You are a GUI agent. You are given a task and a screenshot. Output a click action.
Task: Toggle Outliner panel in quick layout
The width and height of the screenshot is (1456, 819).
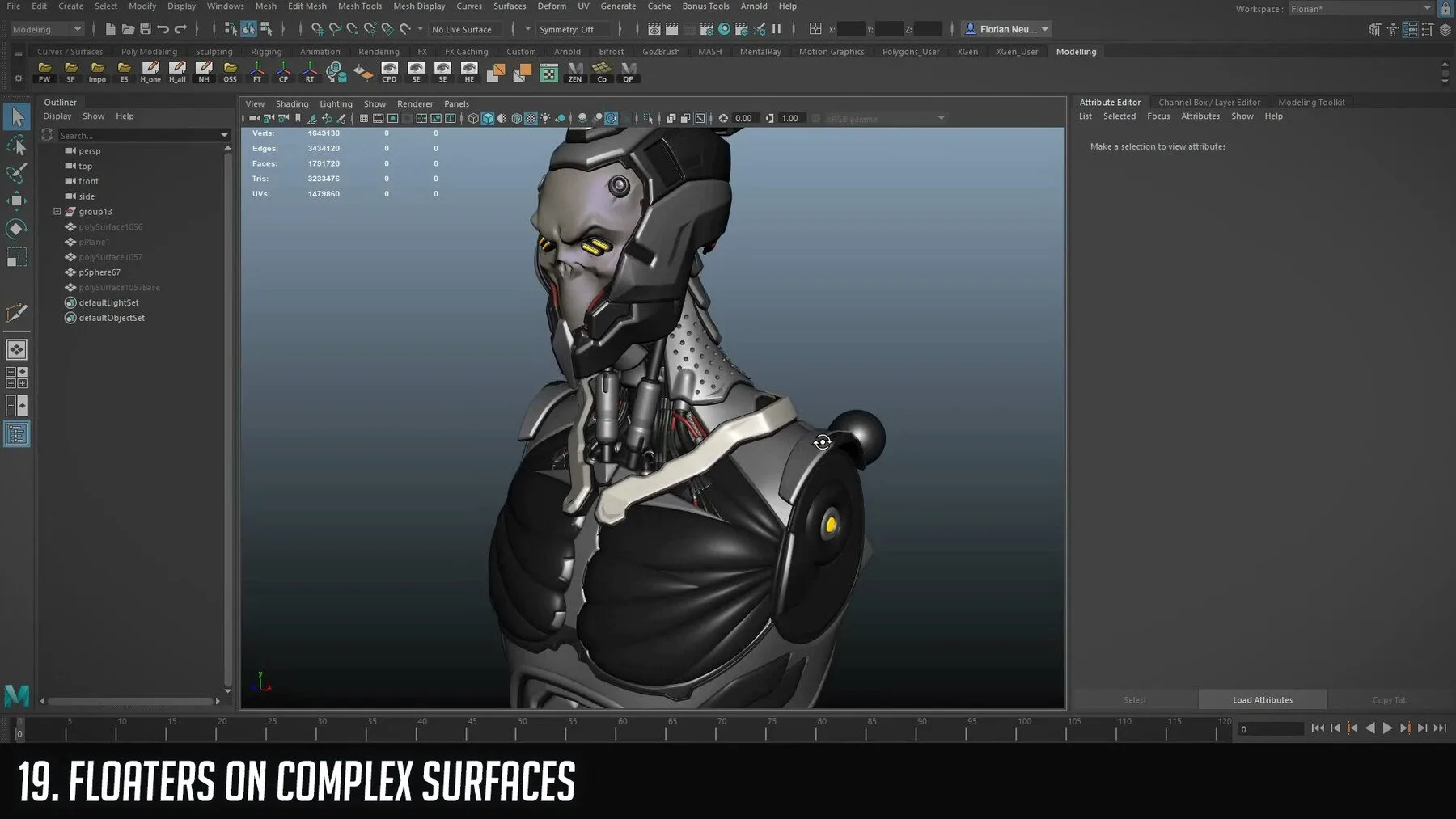coord(16,434)
